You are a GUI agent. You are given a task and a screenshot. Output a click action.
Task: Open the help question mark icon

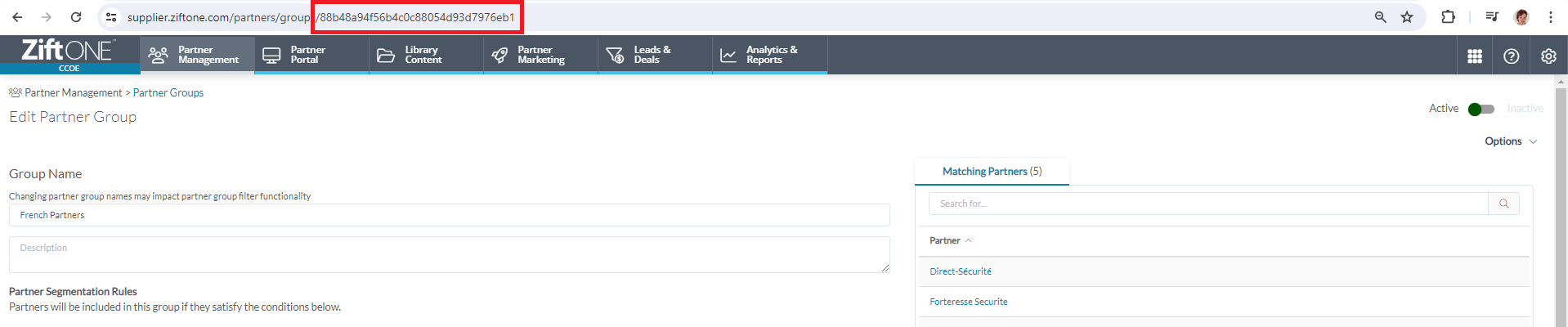coord(1512,56)
